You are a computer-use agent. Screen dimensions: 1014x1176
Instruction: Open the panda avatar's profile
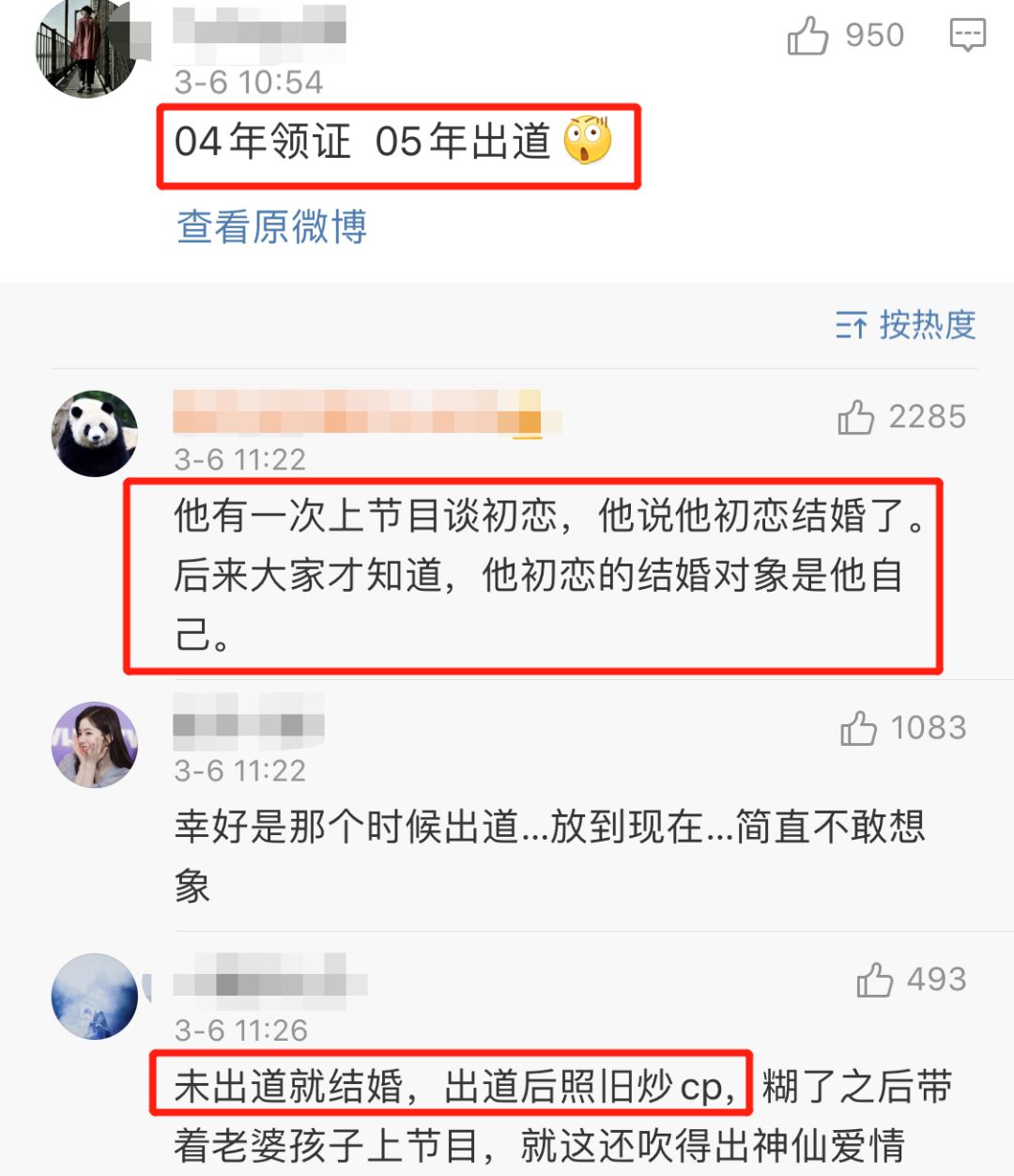[x=94, y=434]
